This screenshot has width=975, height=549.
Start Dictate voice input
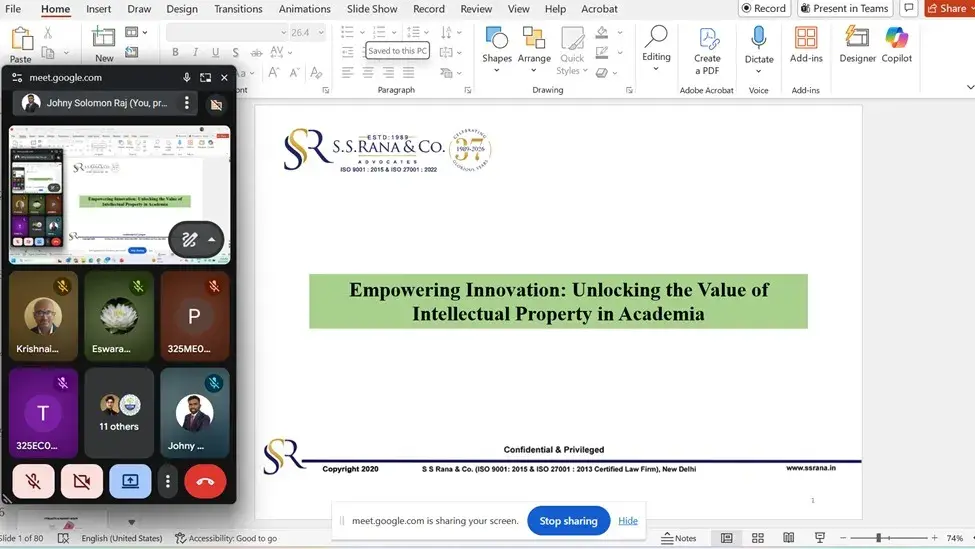pos(759,44)
